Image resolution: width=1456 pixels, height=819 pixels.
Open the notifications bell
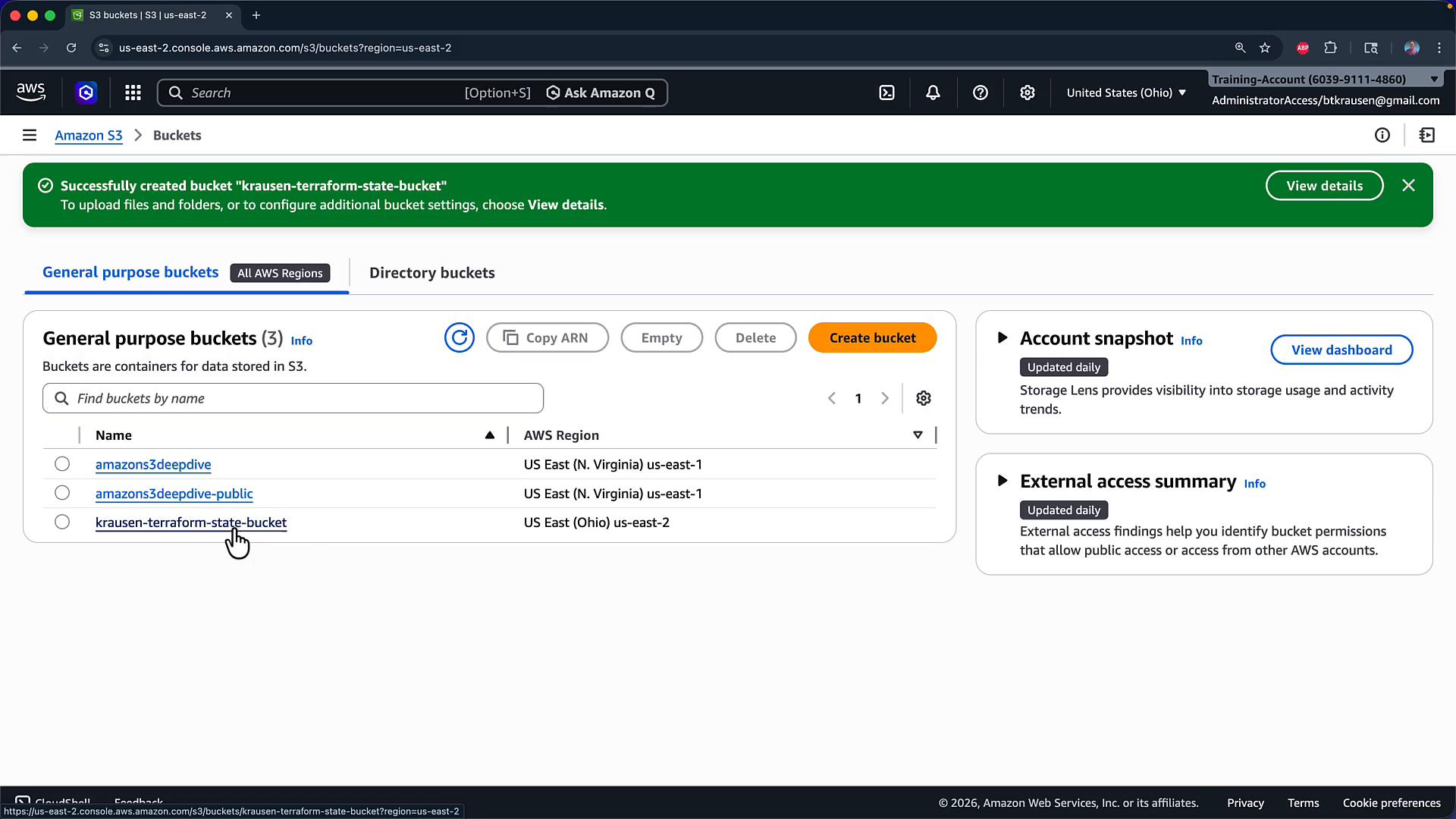(933, 93)
